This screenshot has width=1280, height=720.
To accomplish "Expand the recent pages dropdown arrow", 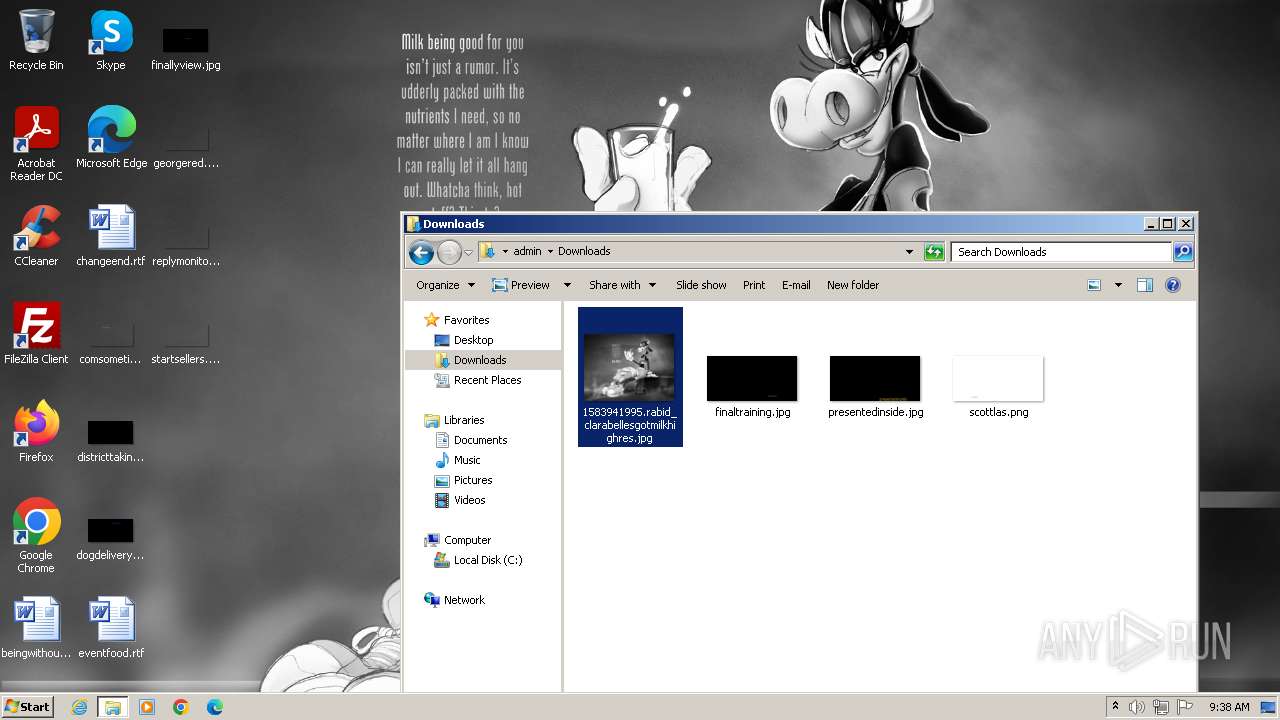I will pos(468,252).
